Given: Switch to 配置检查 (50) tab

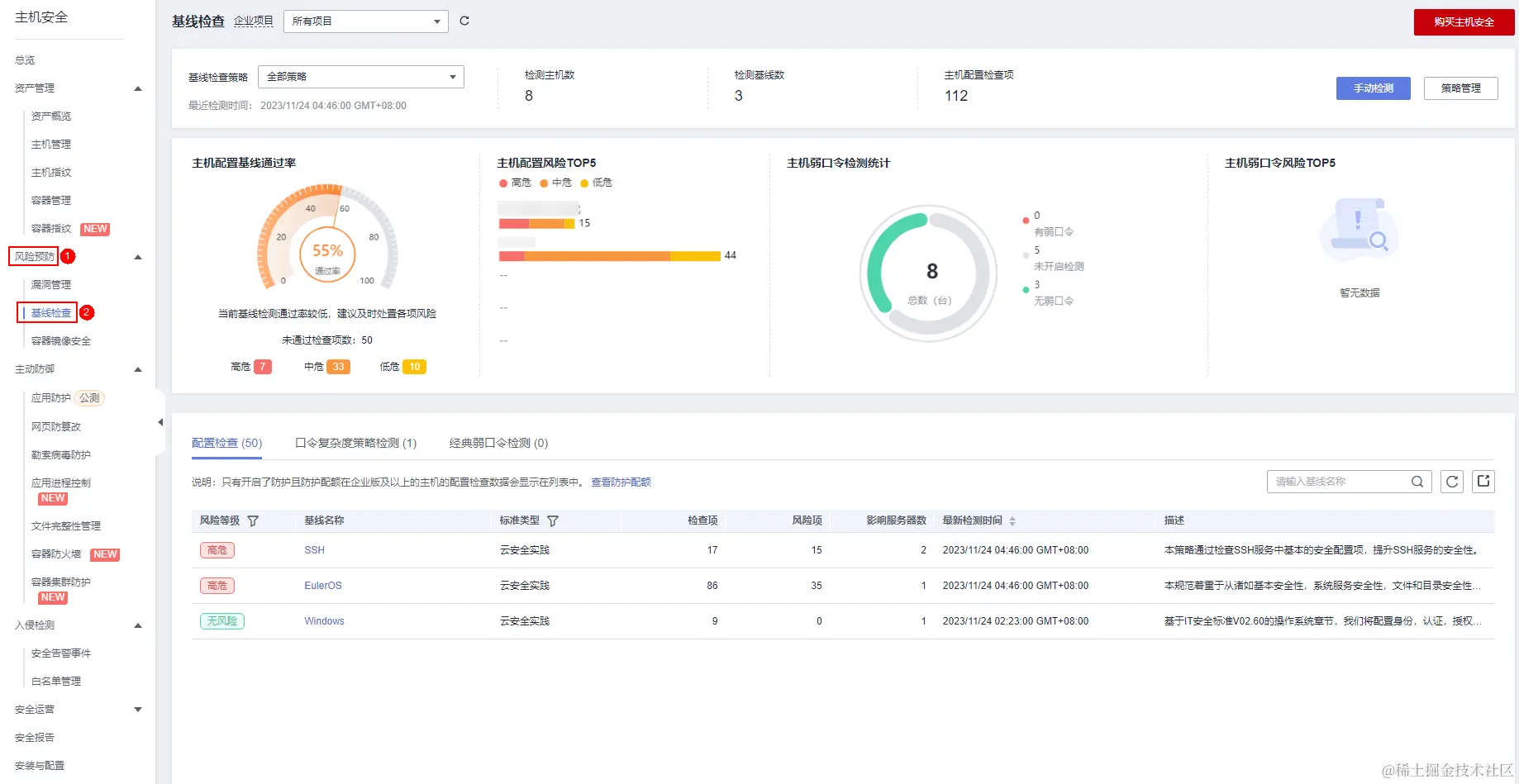Looking at the screenshot, I should pyautogui.click(x=226, y=444).
